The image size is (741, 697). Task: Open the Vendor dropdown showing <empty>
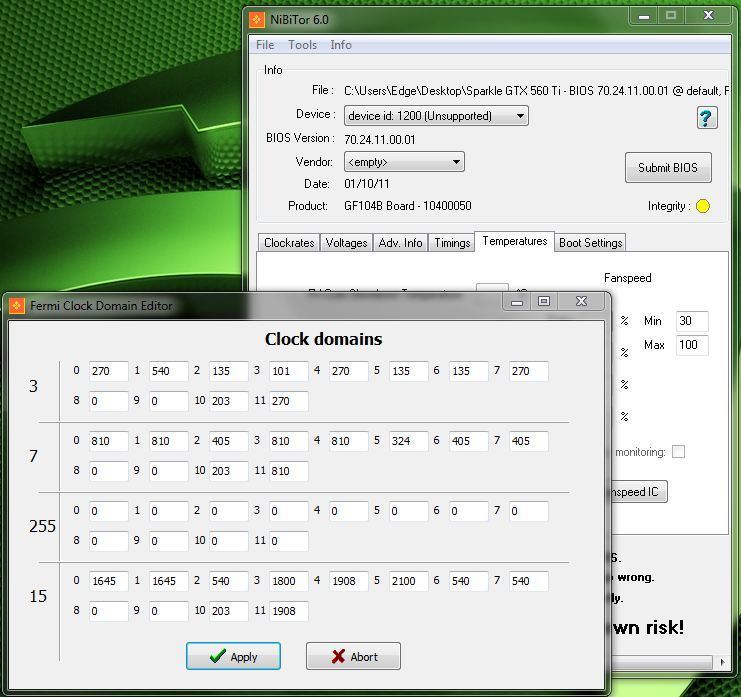[x=405, y=162]
